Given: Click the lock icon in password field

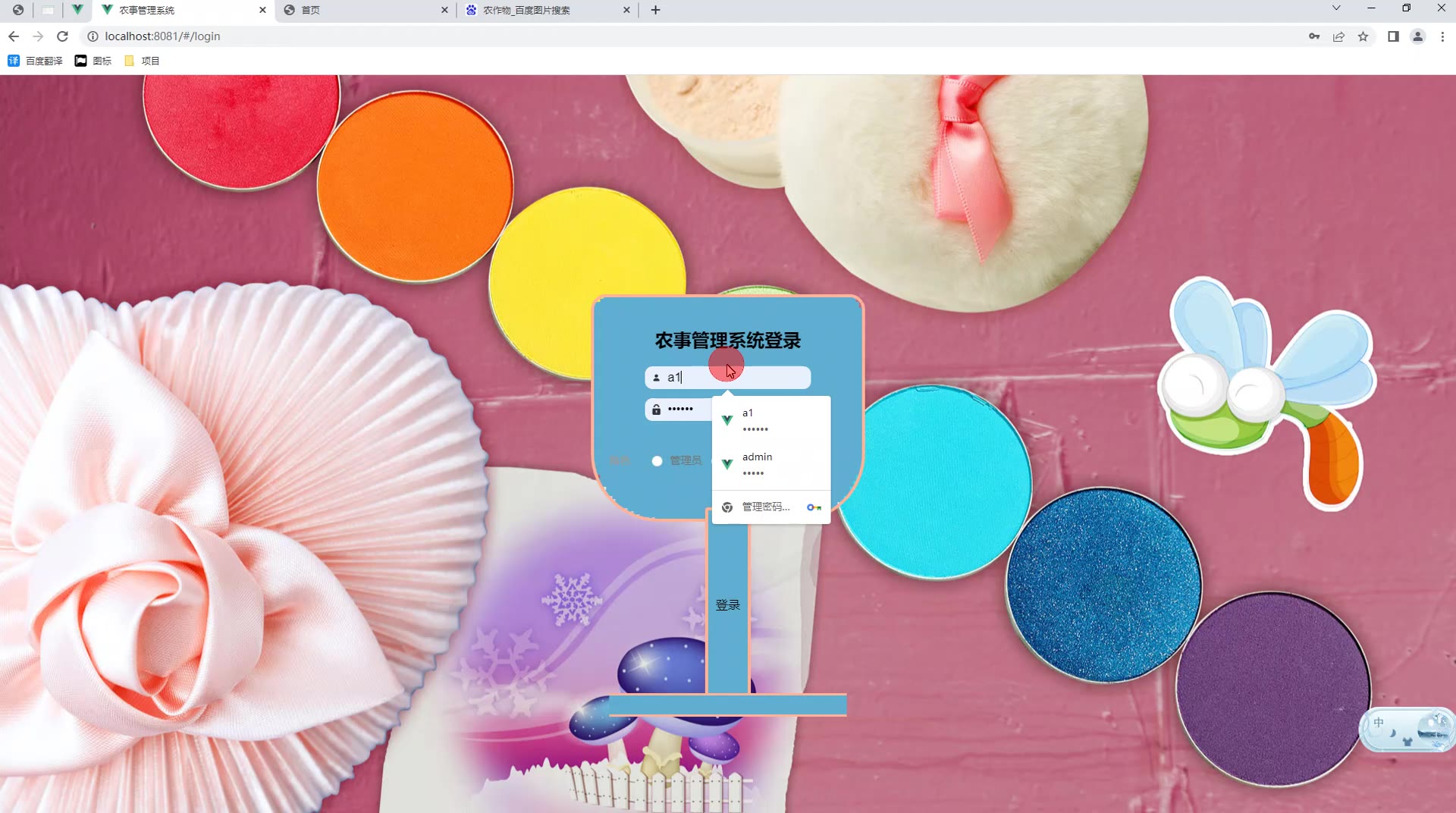Looking at the screenshot, I should pyautogui.click(x=657, y=410).
